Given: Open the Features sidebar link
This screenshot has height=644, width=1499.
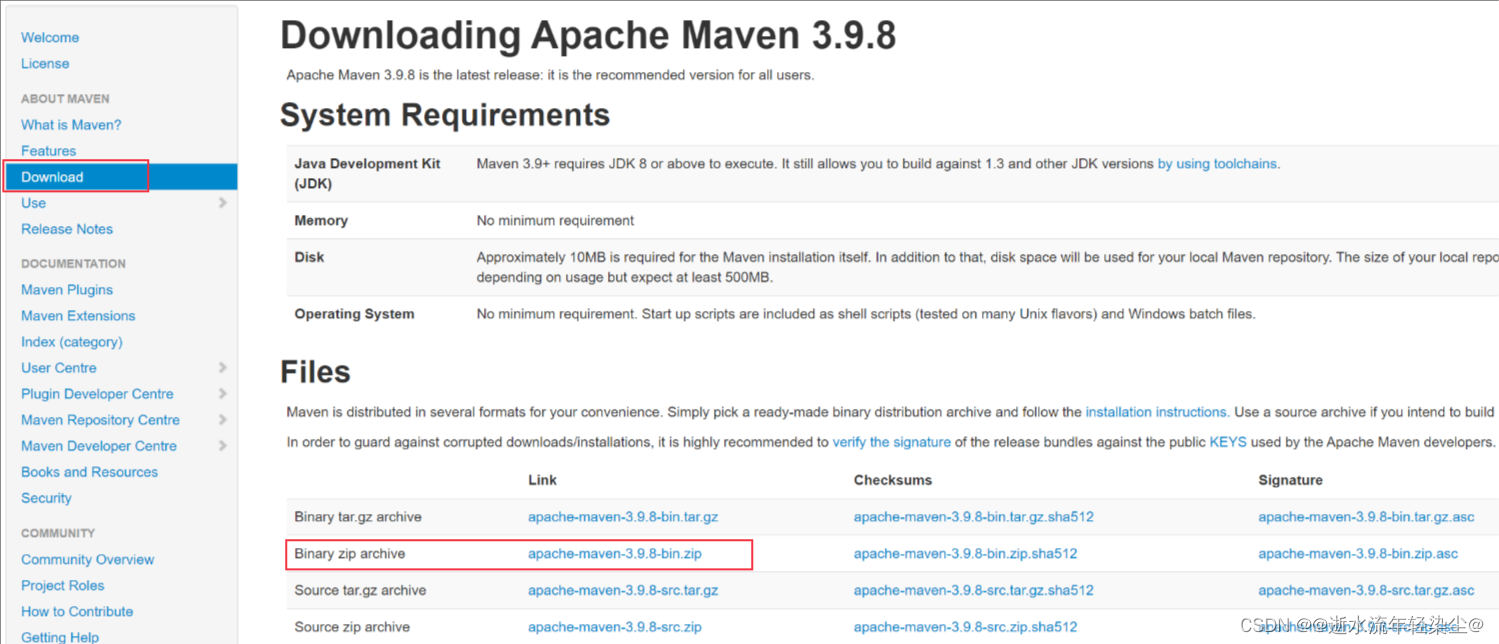Looking at the screenshot, I should pyautogui.click(x=48, y=151).
